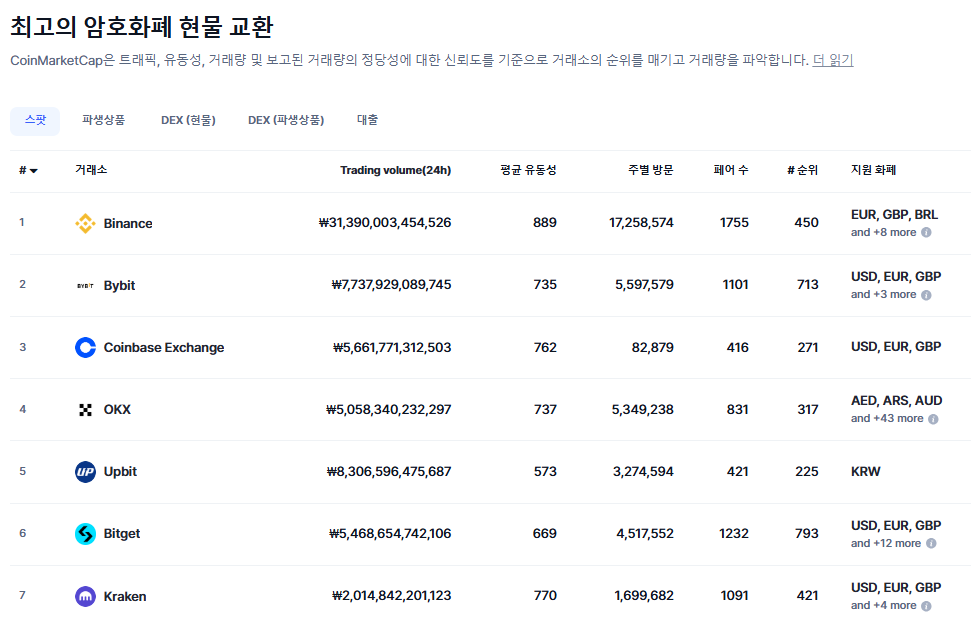Viewport: 971px width, 623px height.
Task: Sort by Trading volume(24h) header
Action: click(x=395, y=170)
